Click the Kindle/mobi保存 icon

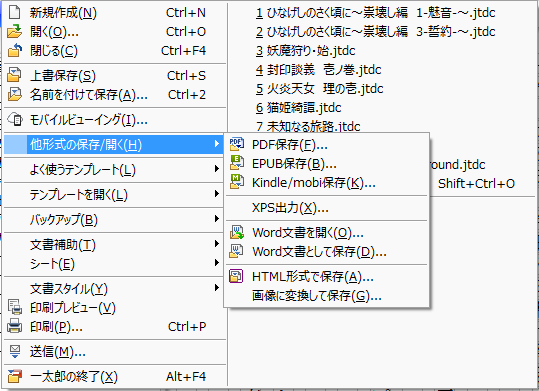237,182
